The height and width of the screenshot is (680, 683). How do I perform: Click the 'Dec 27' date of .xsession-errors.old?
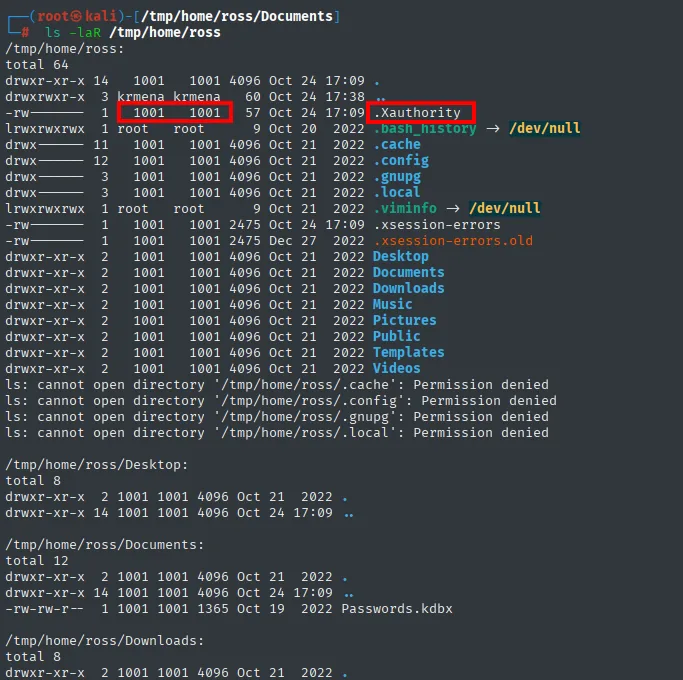coord(293,241)
